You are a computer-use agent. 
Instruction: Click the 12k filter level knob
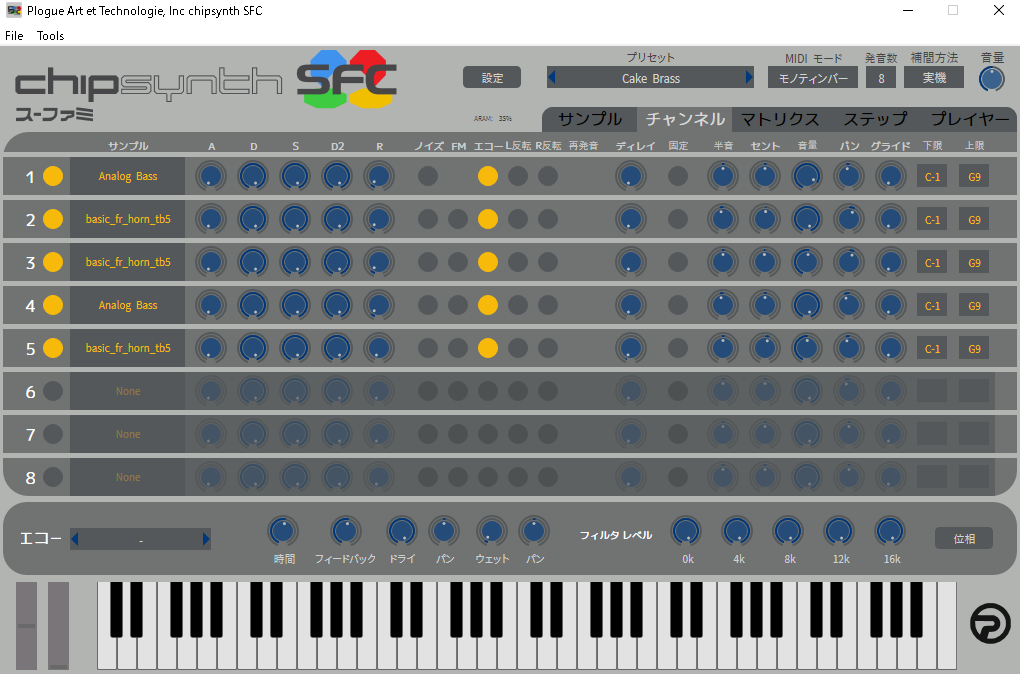point(839,532)
